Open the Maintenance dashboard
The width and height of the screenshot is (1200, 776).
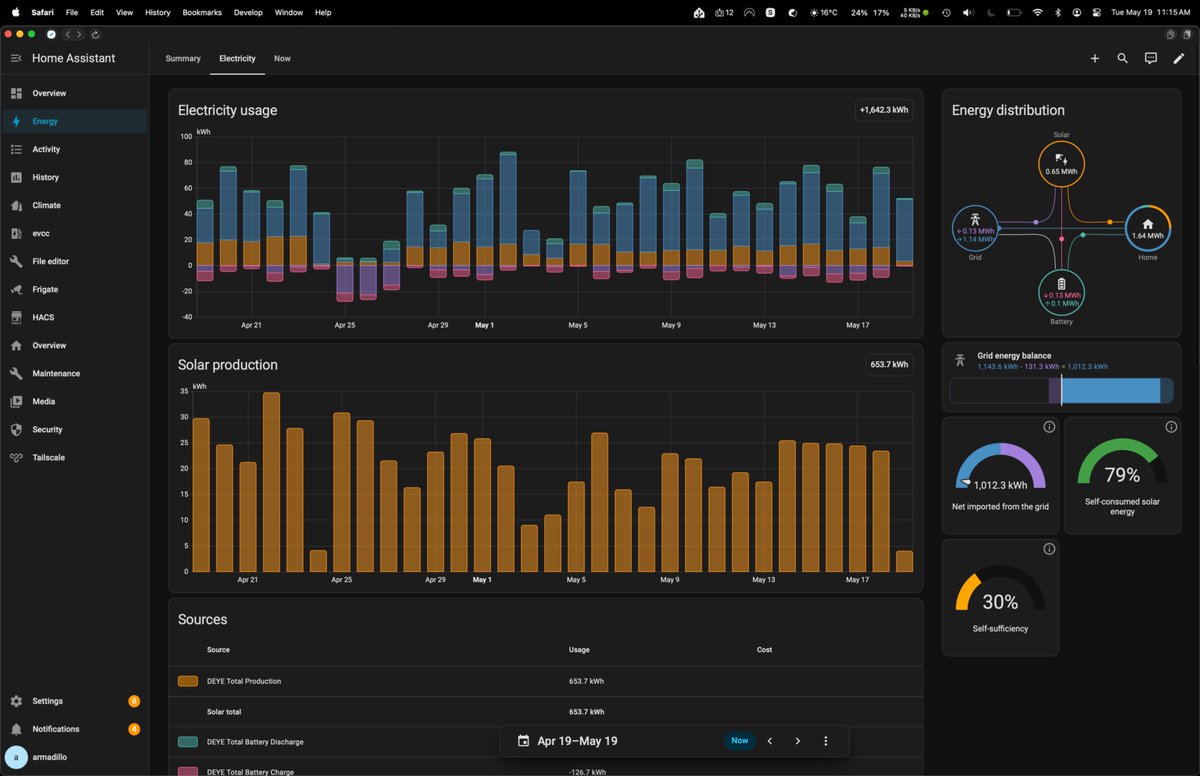(75, 373)
